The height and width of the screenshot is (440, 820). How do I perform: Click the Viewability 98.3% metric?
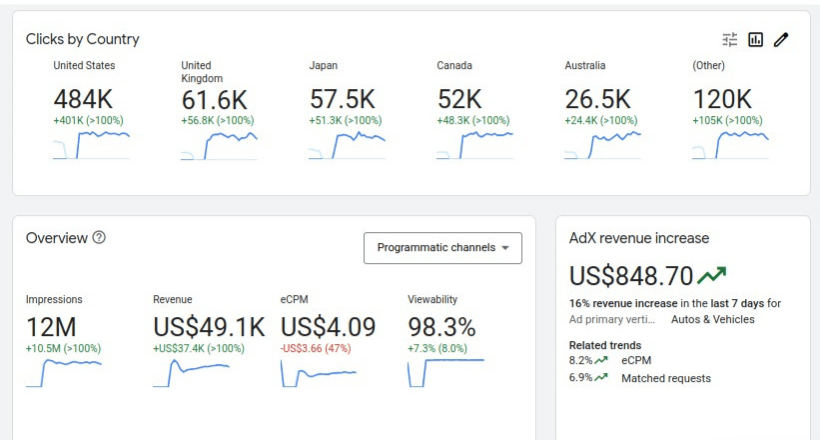(441, 327)
